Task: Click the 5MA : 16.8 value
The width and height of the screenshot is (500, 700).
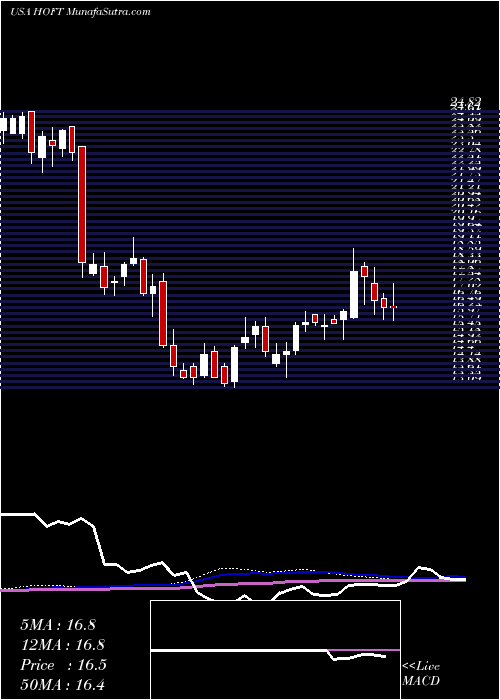Action: click(x=58, y=625)
